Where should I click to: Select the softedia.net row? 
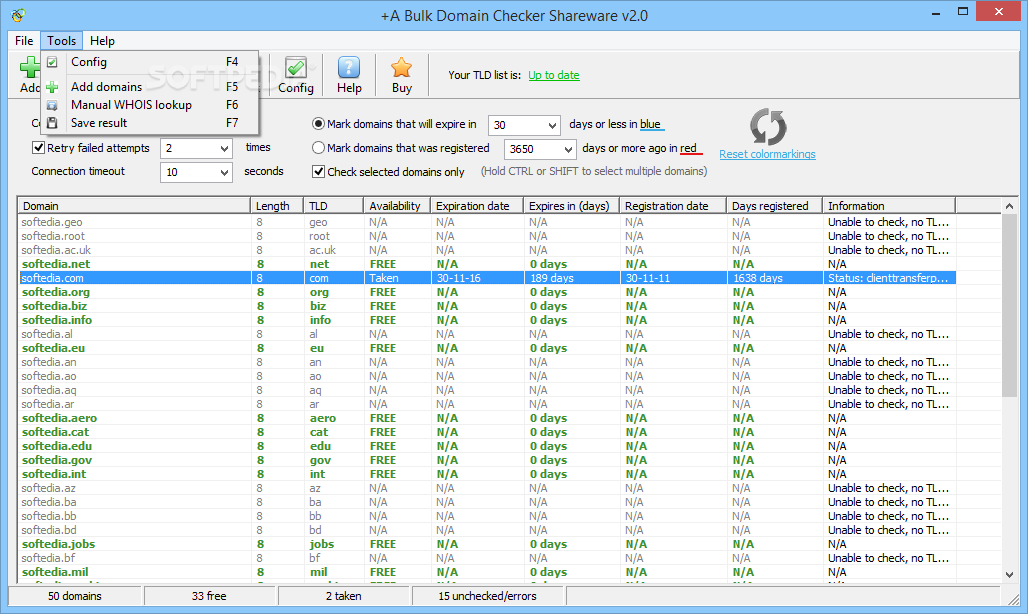pyautogui.click(x=487, y=264)
